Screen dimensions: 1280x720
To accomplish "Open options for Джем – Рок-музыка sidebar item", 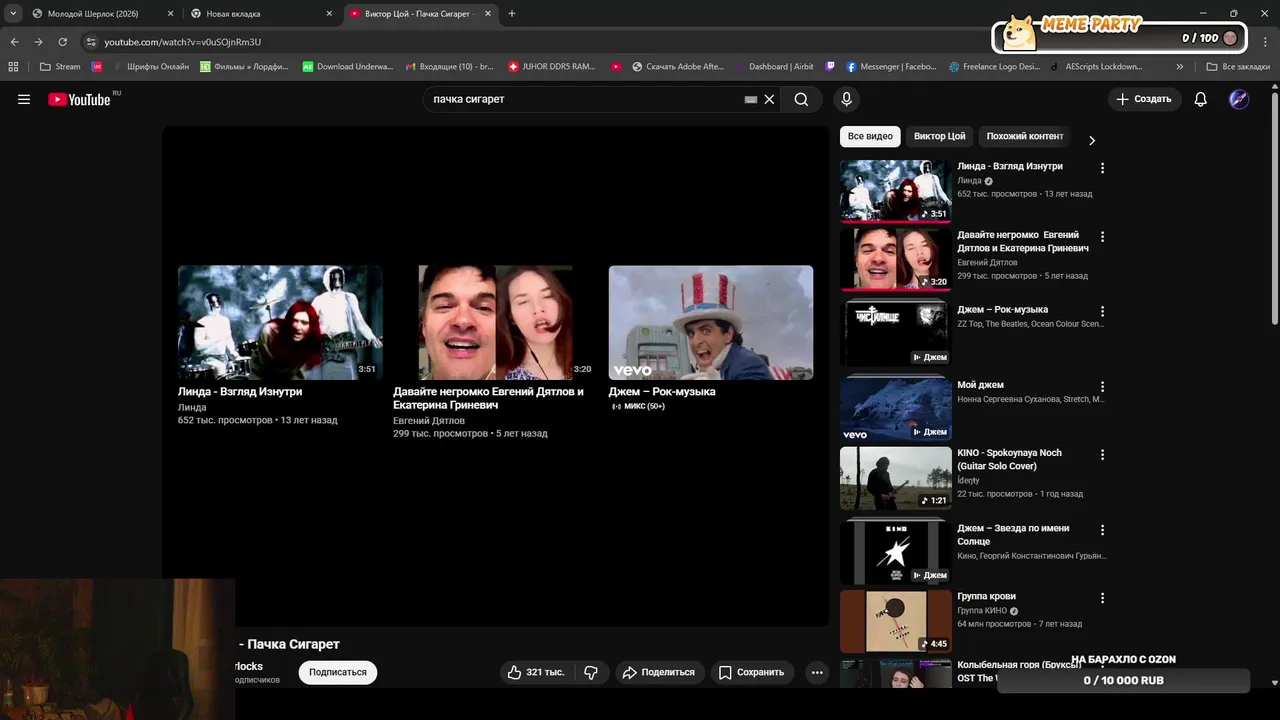I will coord(1103,311).
